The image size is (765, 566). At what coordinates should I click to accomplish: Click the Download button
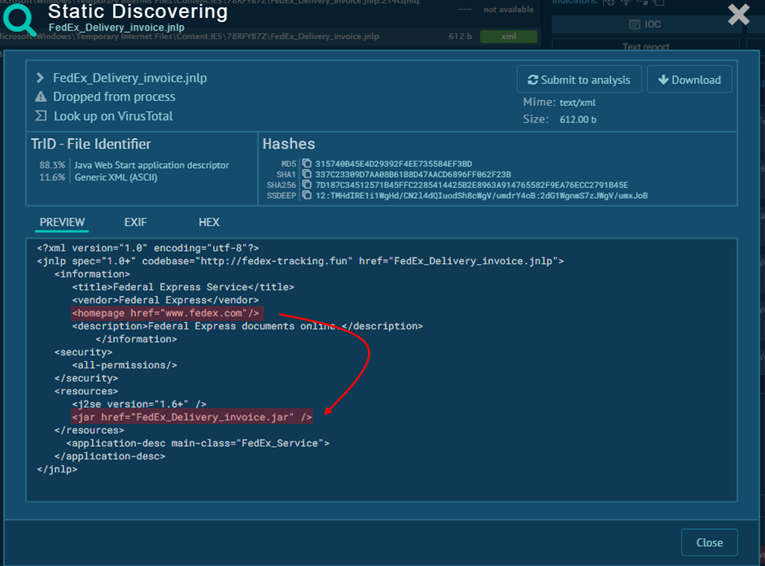click(689, 80)
